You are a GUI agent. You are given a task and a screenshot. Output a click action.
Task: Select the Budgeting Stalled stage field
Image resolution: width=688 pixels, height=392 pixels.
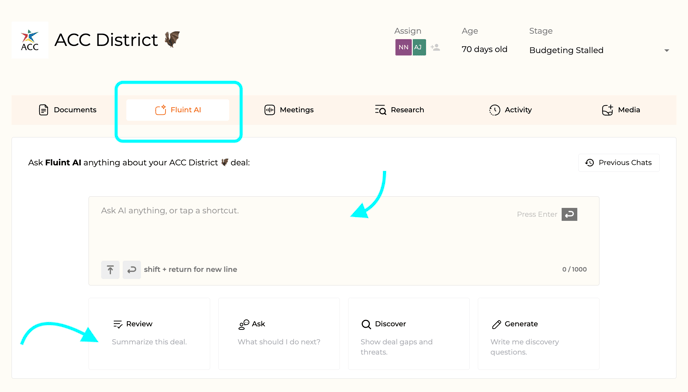pyautogui.click(x=599, y=50)
